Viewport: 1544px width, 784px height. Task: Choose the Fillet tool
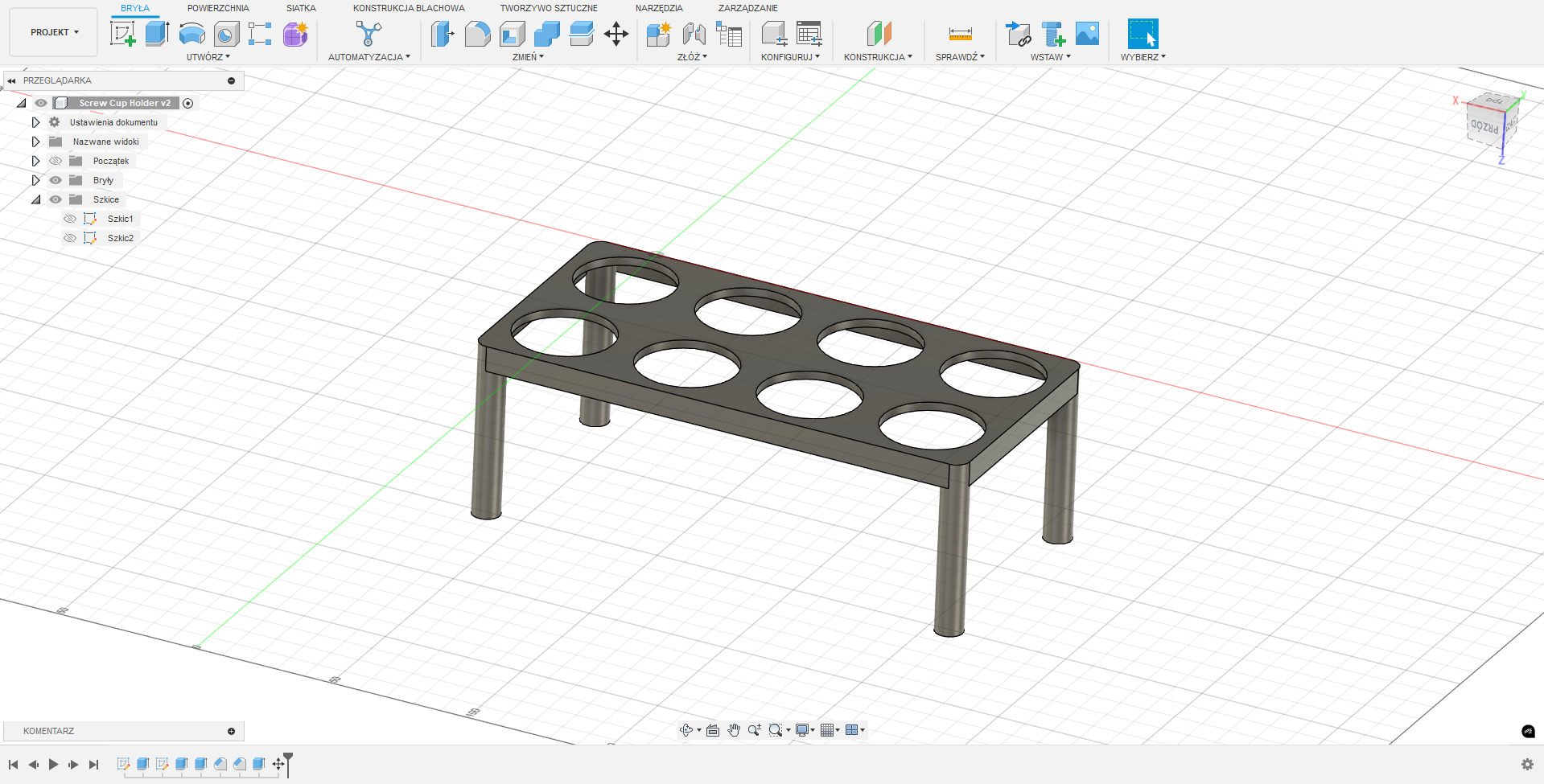(477, 34)
